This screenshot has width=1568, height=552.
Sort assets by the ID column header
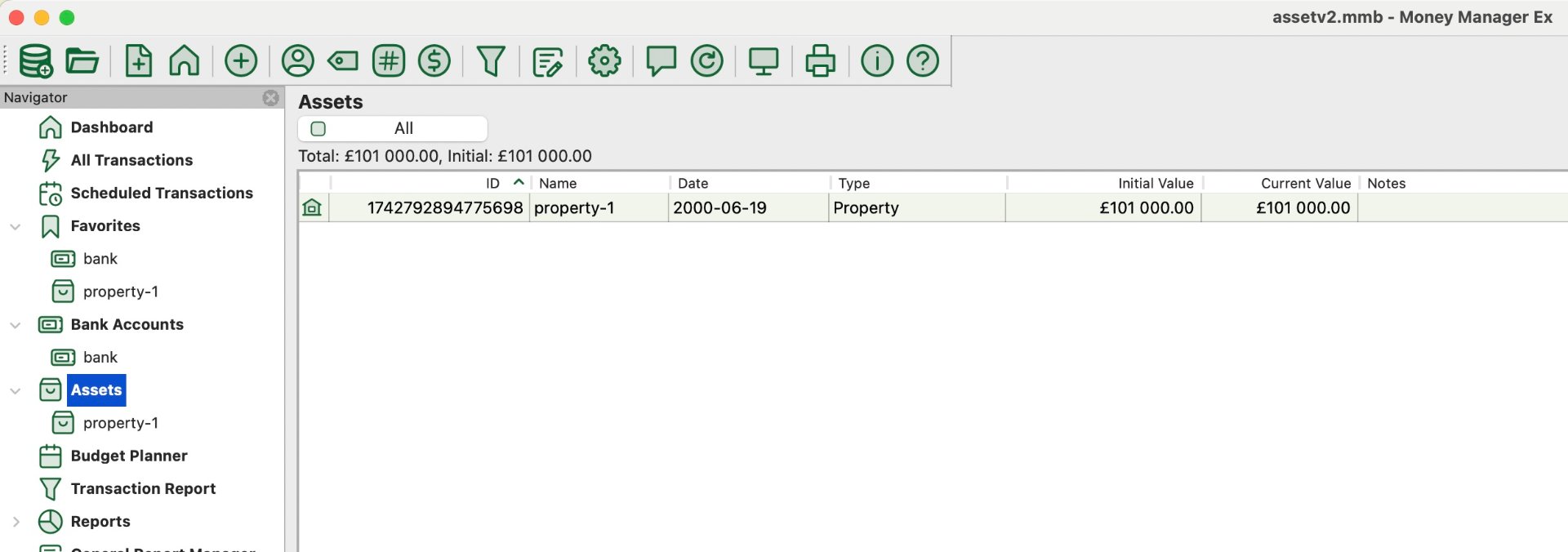492,184
